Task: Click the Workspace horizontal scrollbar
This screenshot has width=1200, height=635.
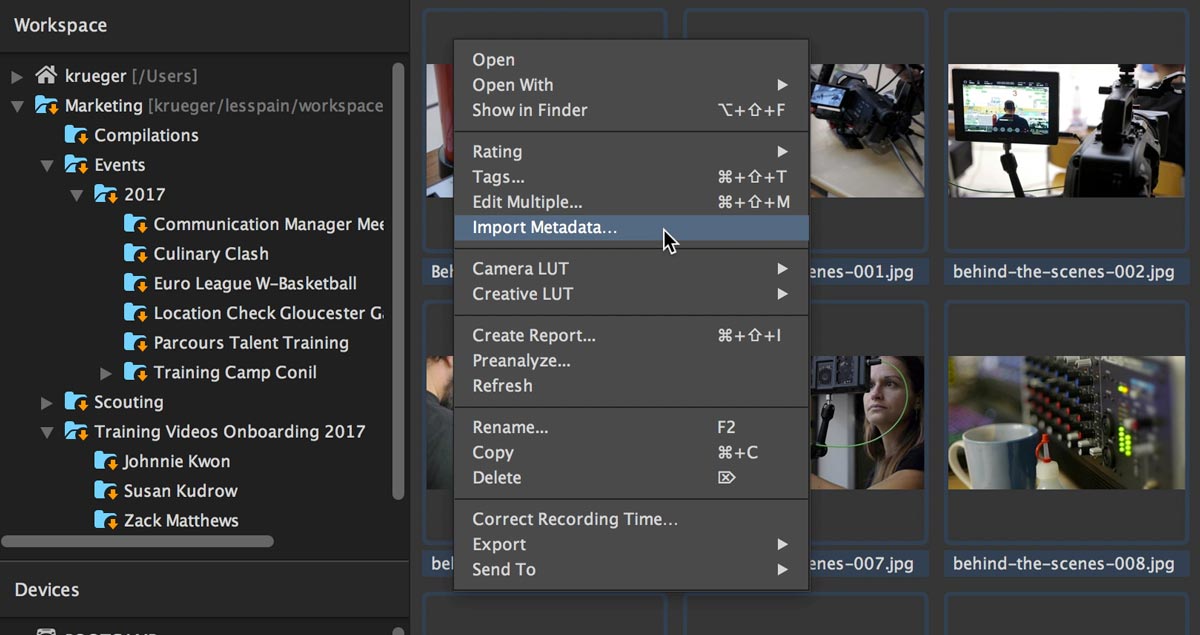Action: (138, 541)
